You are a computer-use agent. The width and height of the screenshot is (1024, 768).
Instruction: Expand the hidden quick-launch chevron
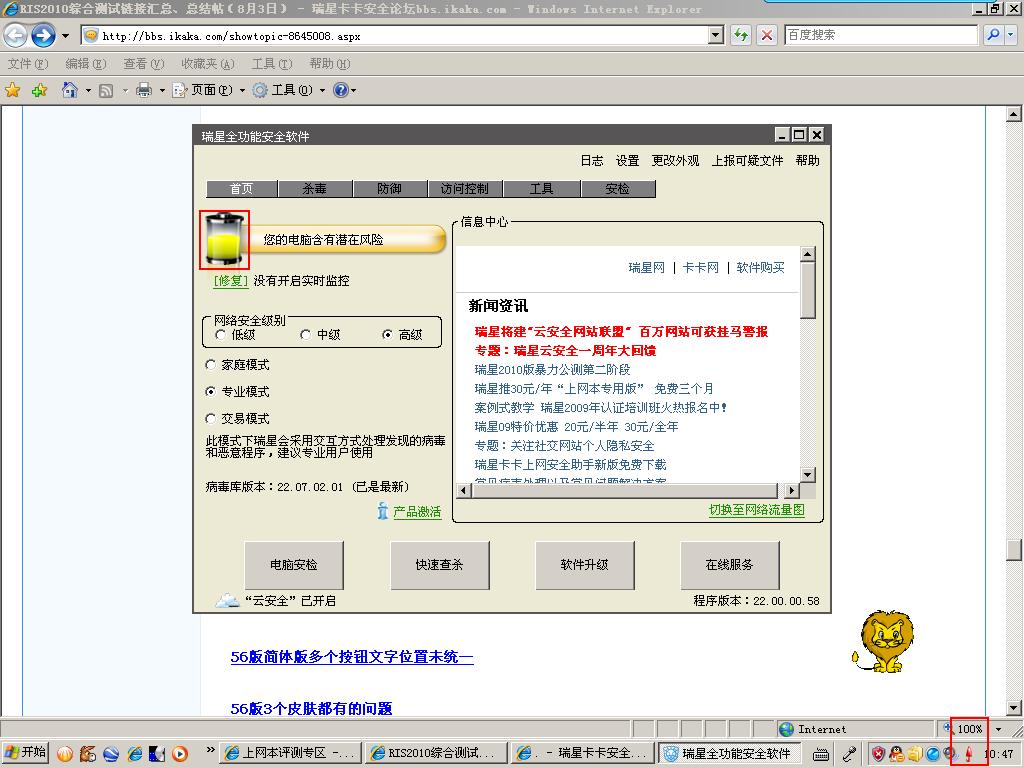210,750
